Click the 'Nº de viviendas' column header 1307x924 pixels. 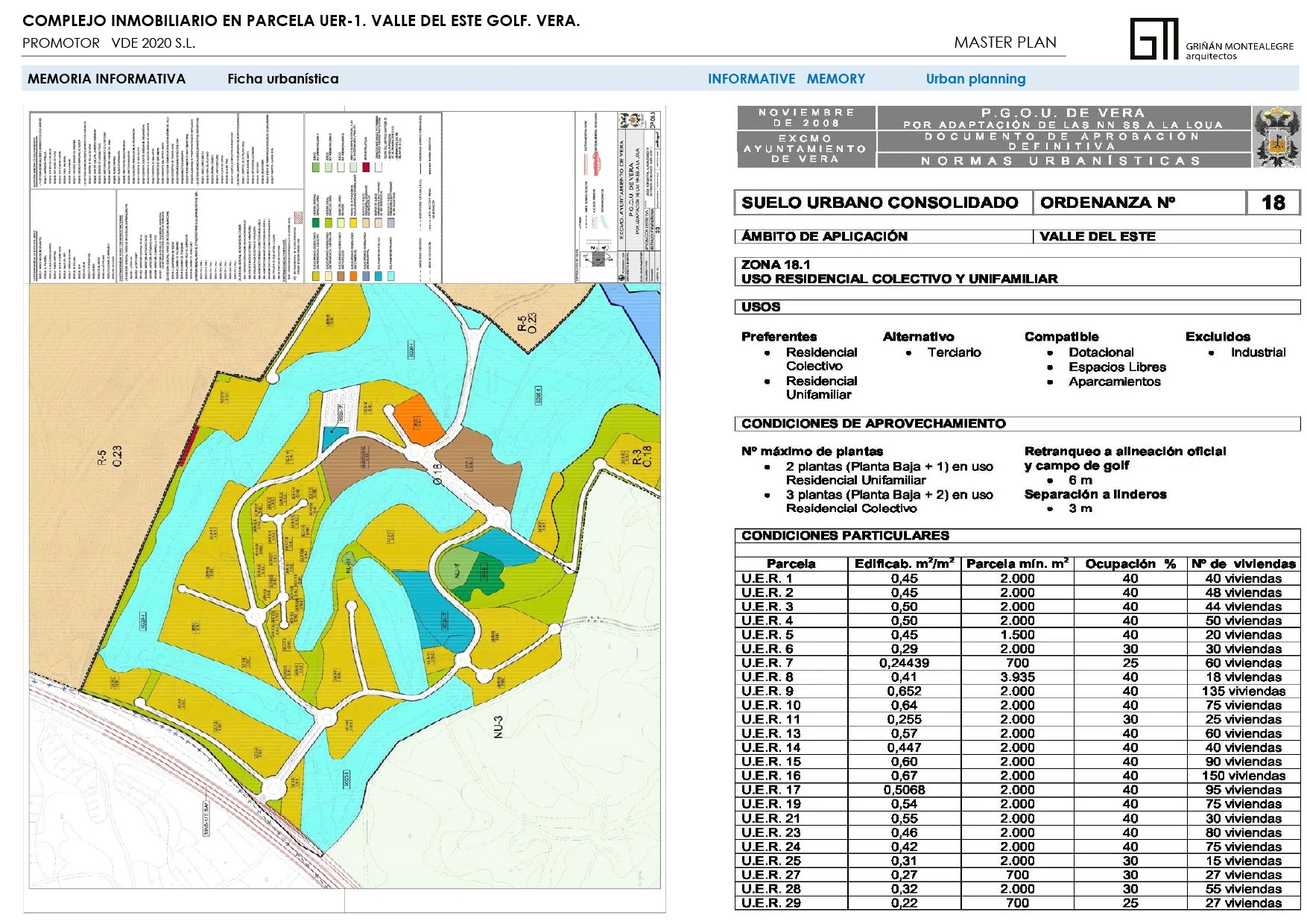coord(1243,564)
